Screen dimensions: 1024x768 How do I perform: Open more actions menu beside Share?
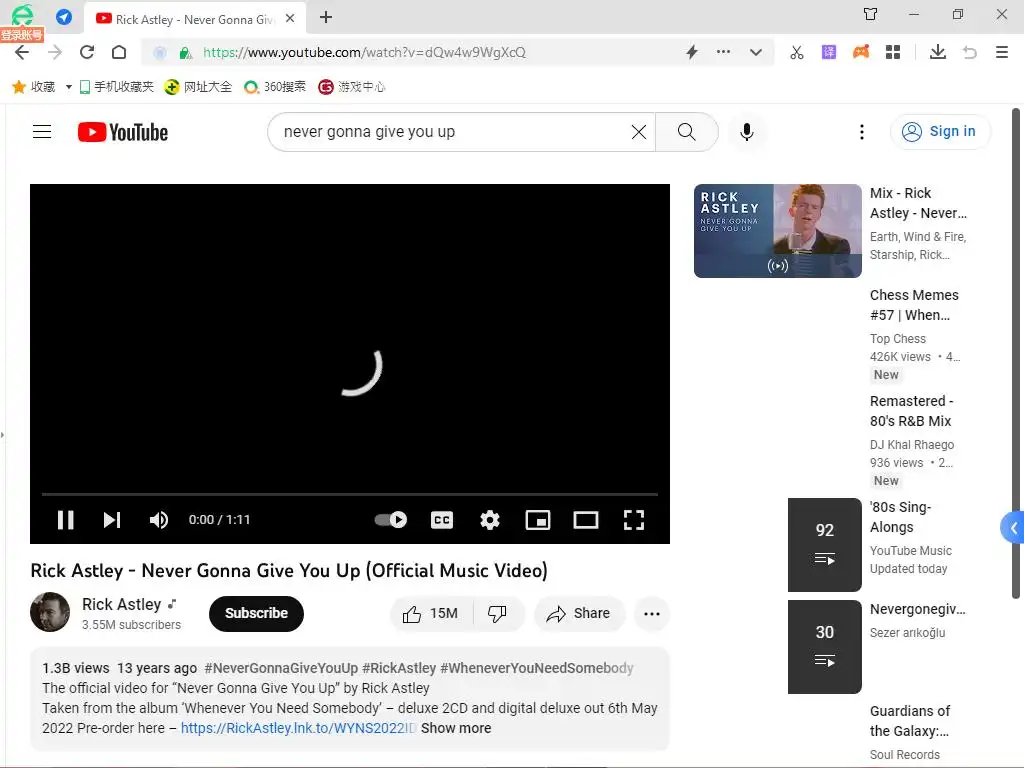point(652,613)
